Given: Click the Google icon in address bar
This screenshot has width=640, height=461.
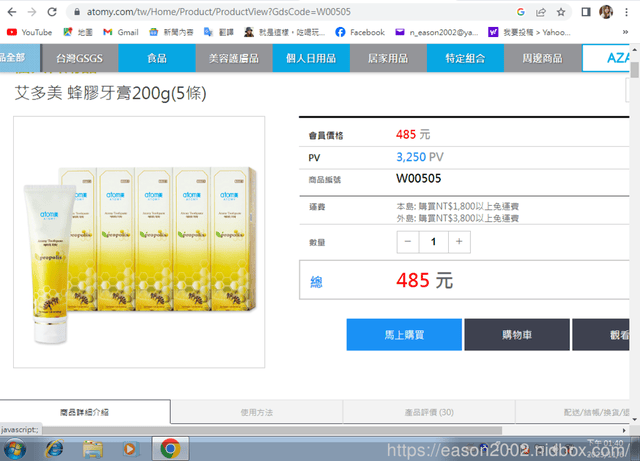Looking at the screenshot, I should click(520, 12).
